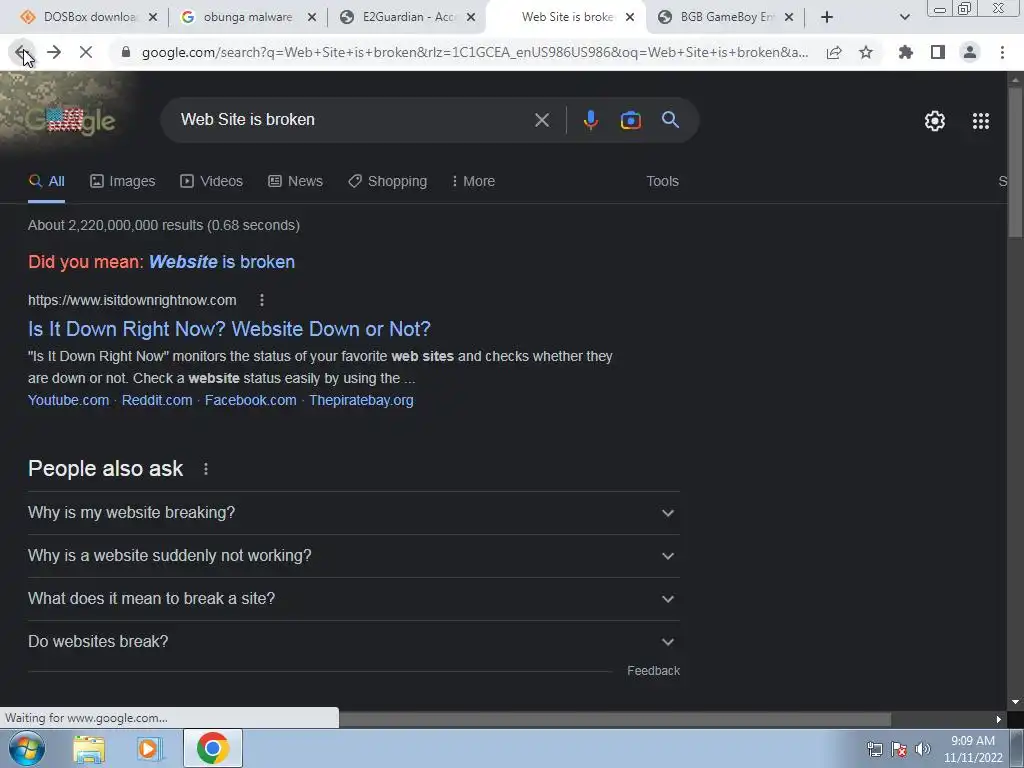Start voice search with the microphone
The width and height of the screenshot is (1024, 768).
coord(590,120)
